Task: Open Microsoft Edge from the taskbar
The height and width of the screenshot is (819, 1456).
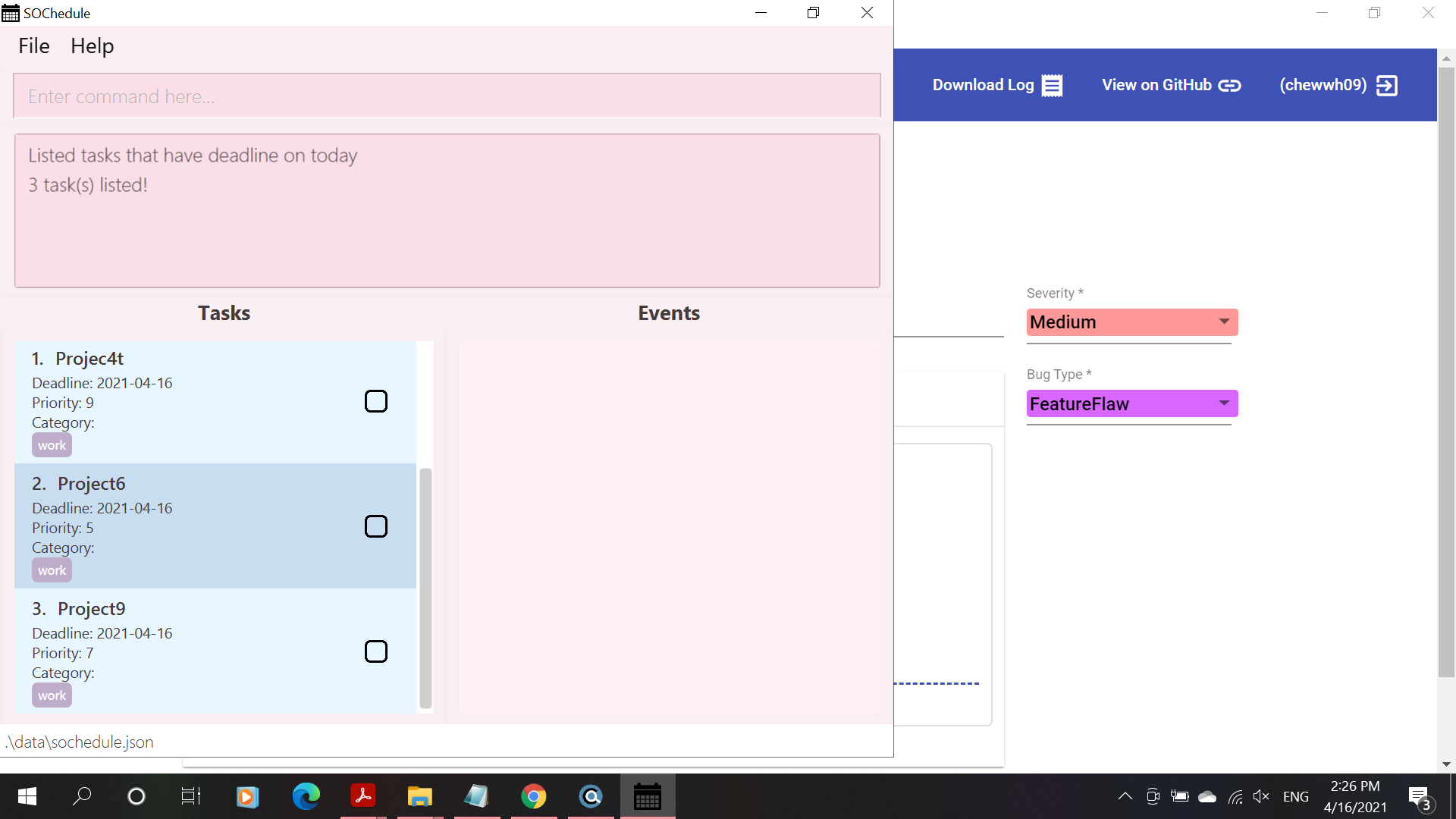Action: (x=306, y=796)
